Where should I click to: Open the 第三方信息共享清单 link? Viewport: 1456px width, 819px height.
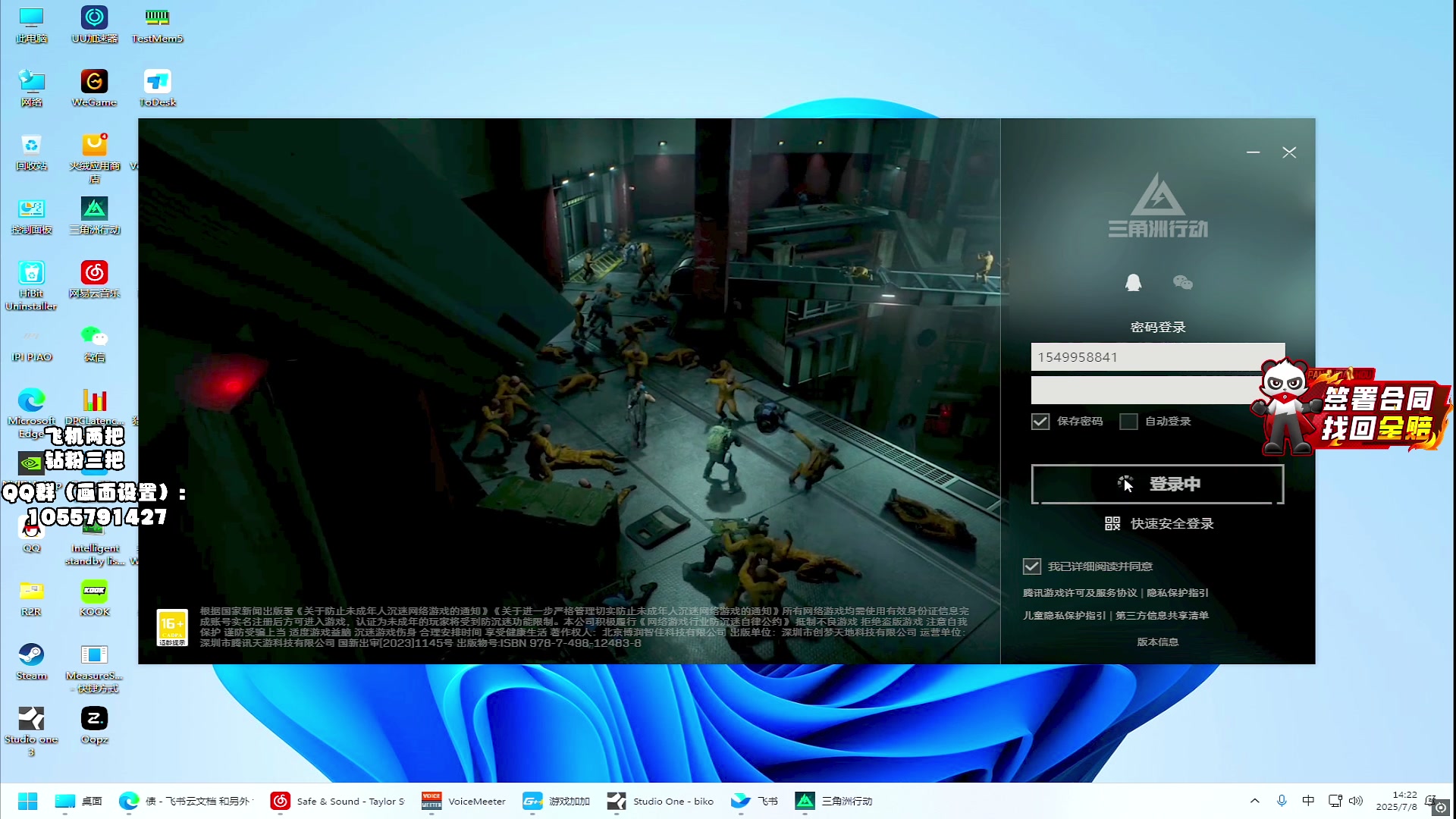(x=1162, y=616)
